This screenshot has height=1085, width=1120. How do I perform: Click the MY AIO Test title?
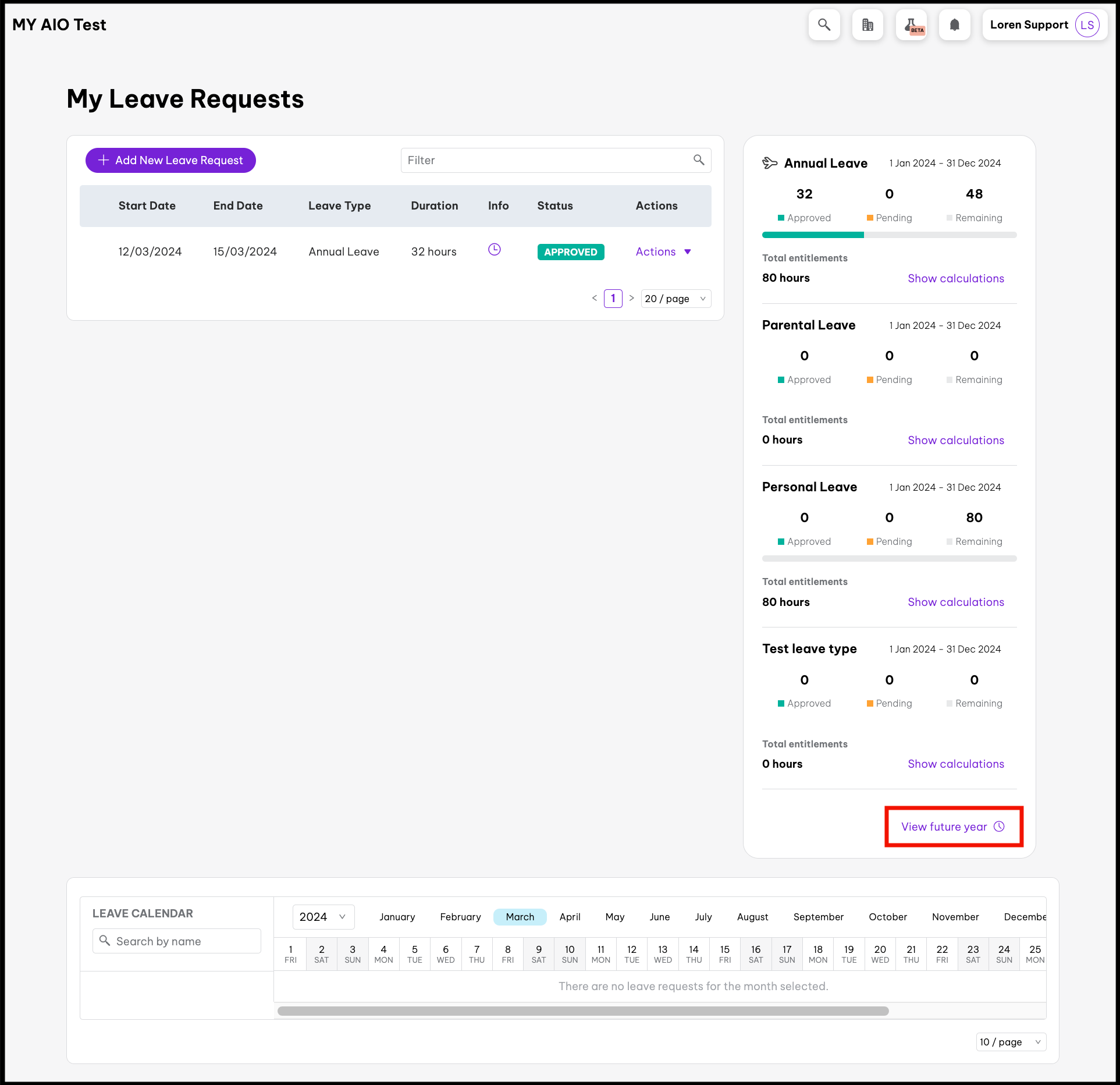(59, 25)
